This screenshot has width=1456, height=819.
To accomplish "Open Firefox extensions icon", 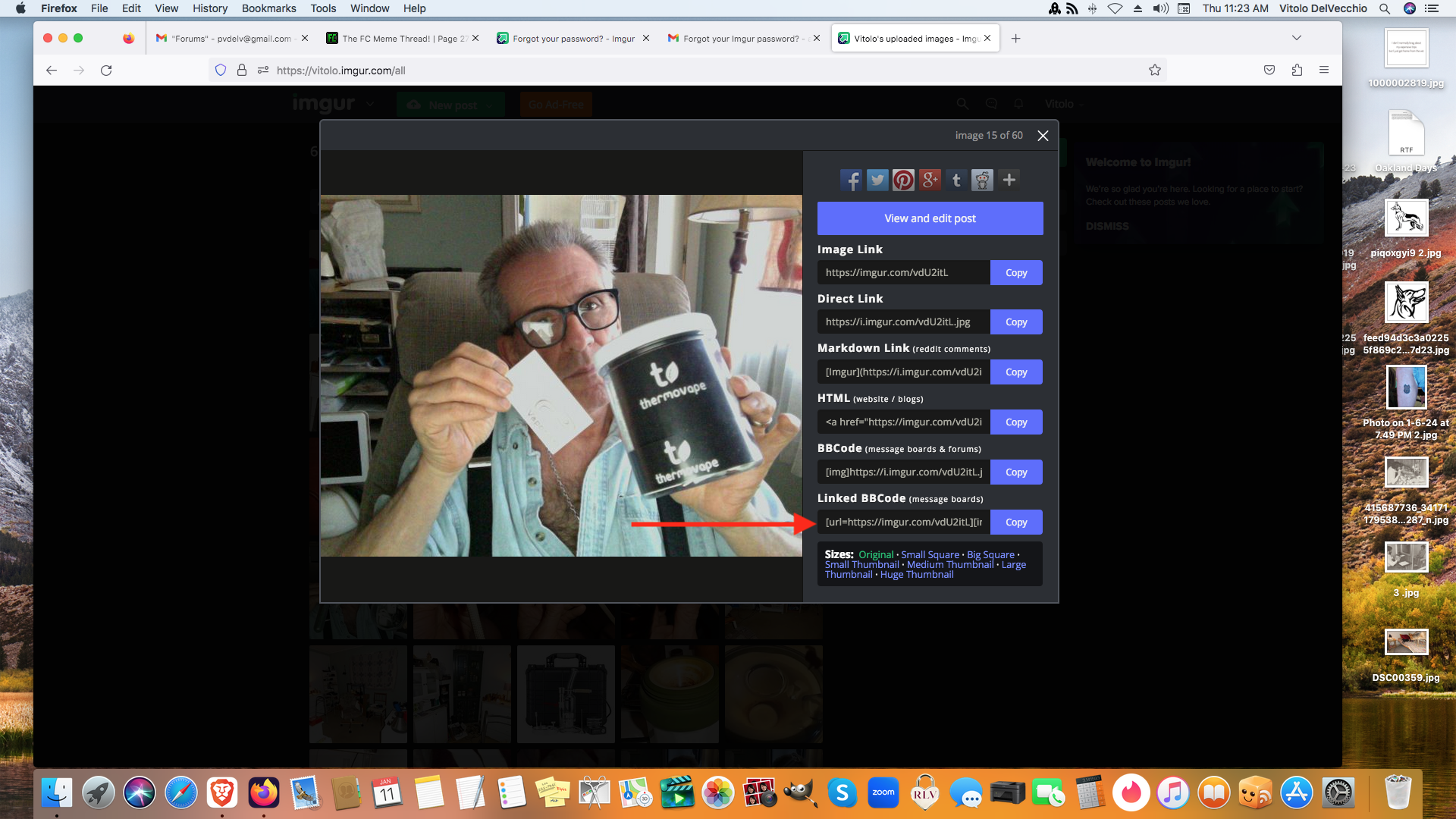I will (x=1297, y=71).
